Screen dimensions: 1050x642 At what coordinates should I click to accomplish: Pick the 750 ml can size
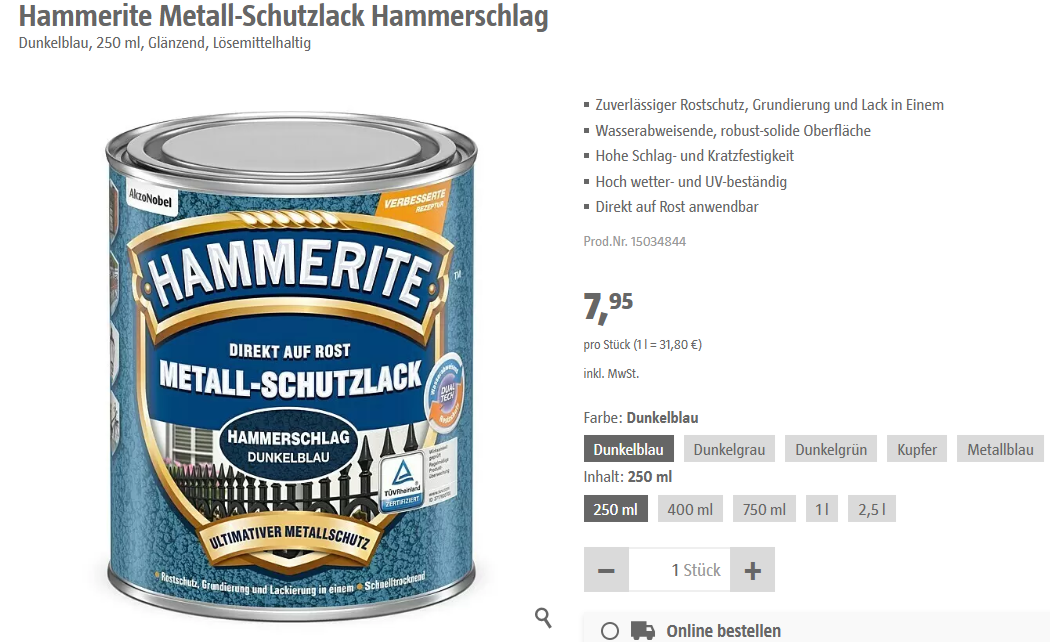click(x=764, y=509)
